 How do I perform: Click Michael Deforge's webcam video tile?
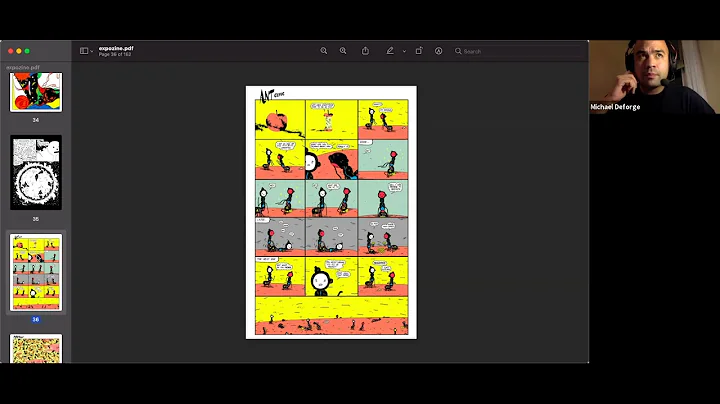(x=654, y=77)
